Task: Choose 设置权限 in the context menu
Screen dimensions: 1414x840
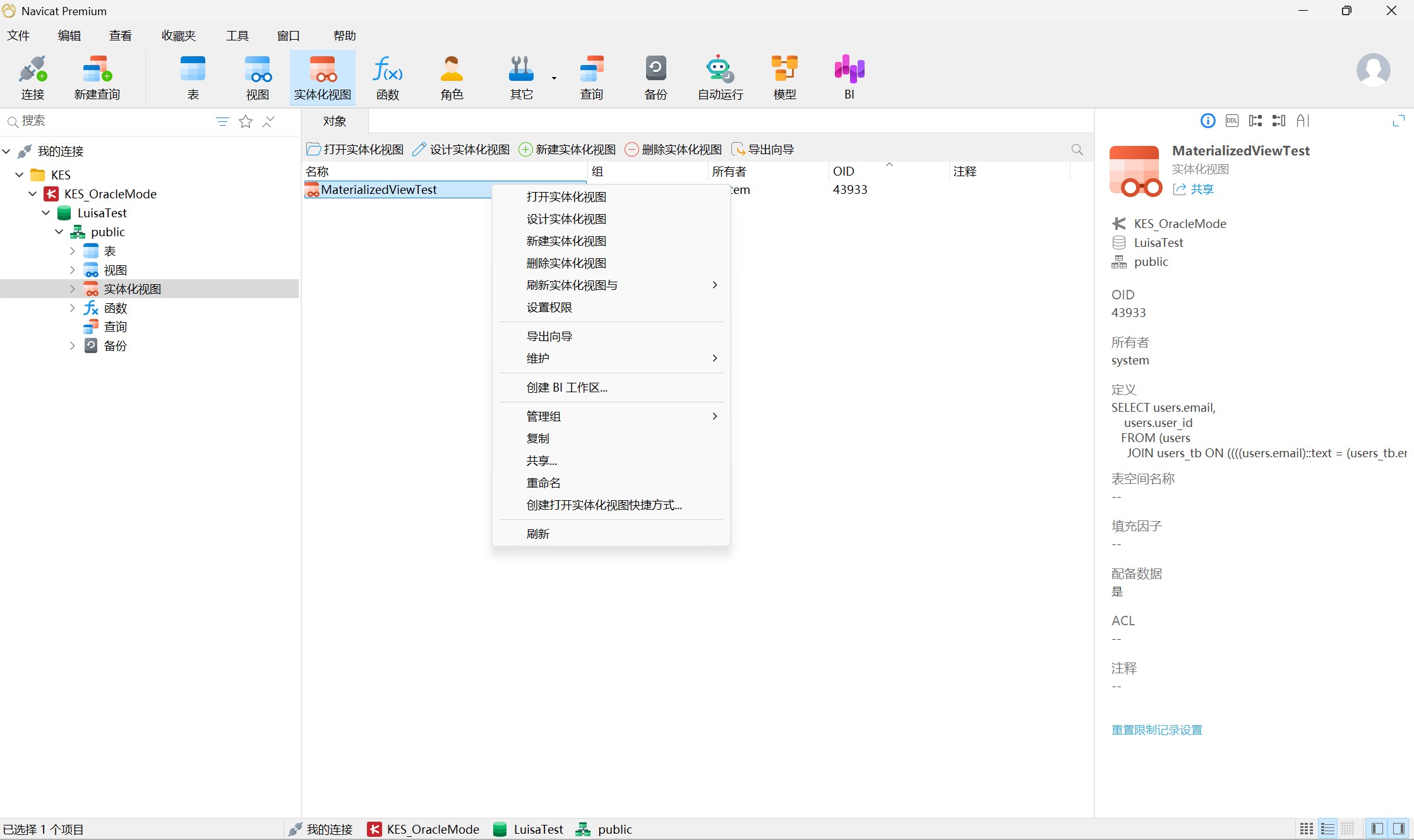Action: tap(549, 308)
